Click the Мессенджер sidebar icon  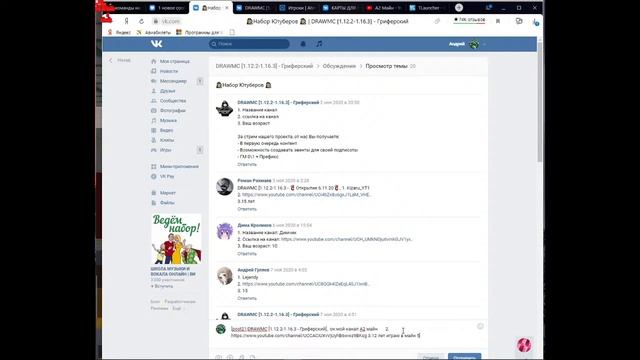tap(153, 81)
